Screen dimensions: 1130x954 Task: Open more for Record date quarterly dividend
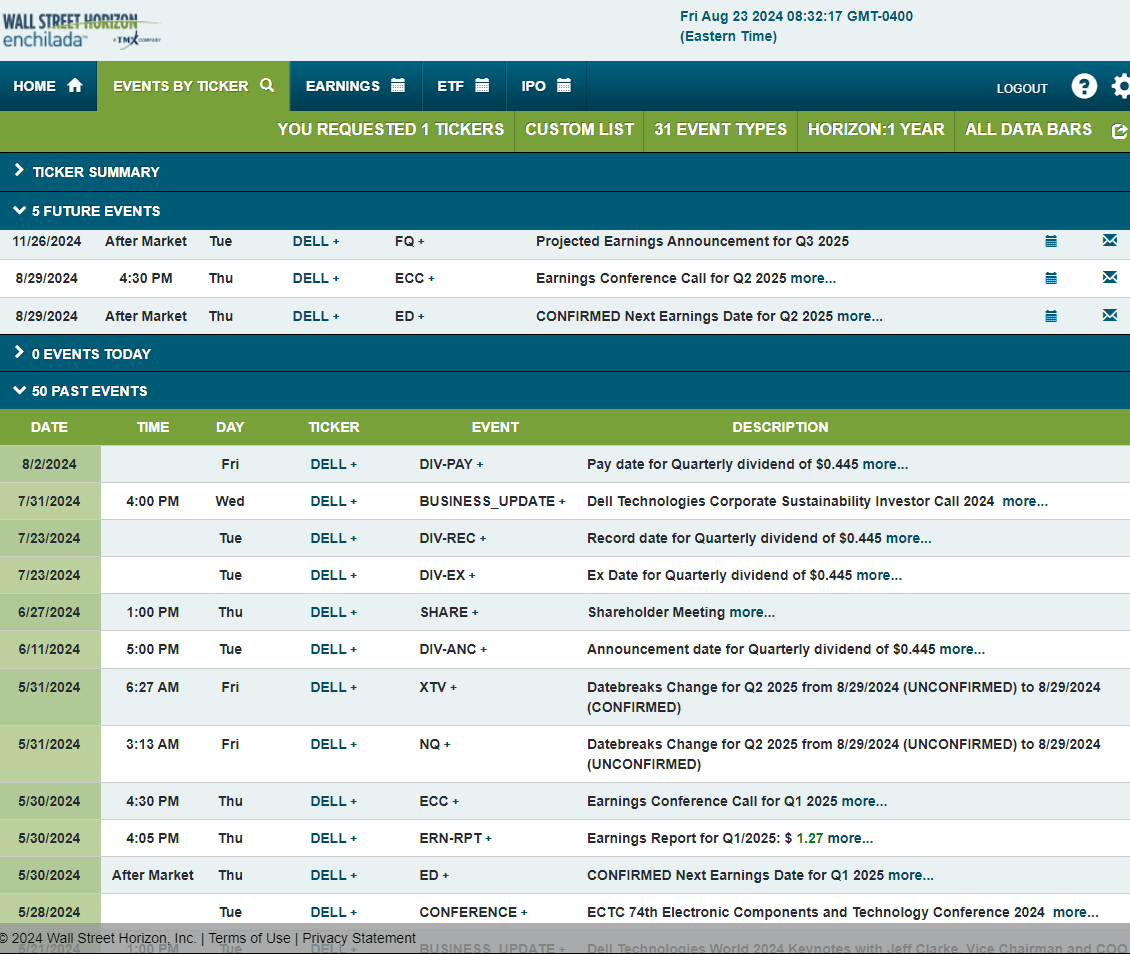tap(908, 538)
